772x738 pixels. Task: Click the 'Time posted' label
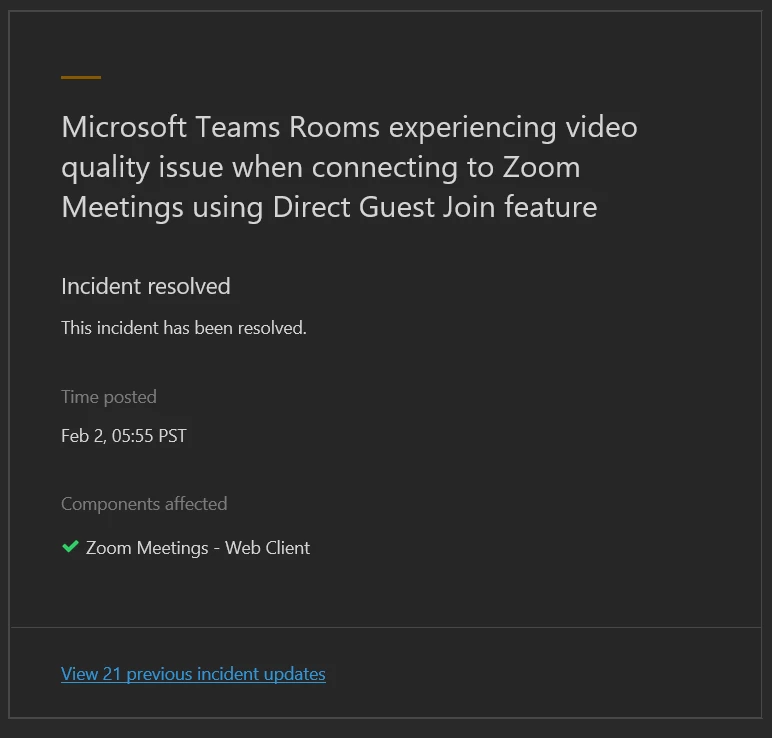click(x=109, y=397)
